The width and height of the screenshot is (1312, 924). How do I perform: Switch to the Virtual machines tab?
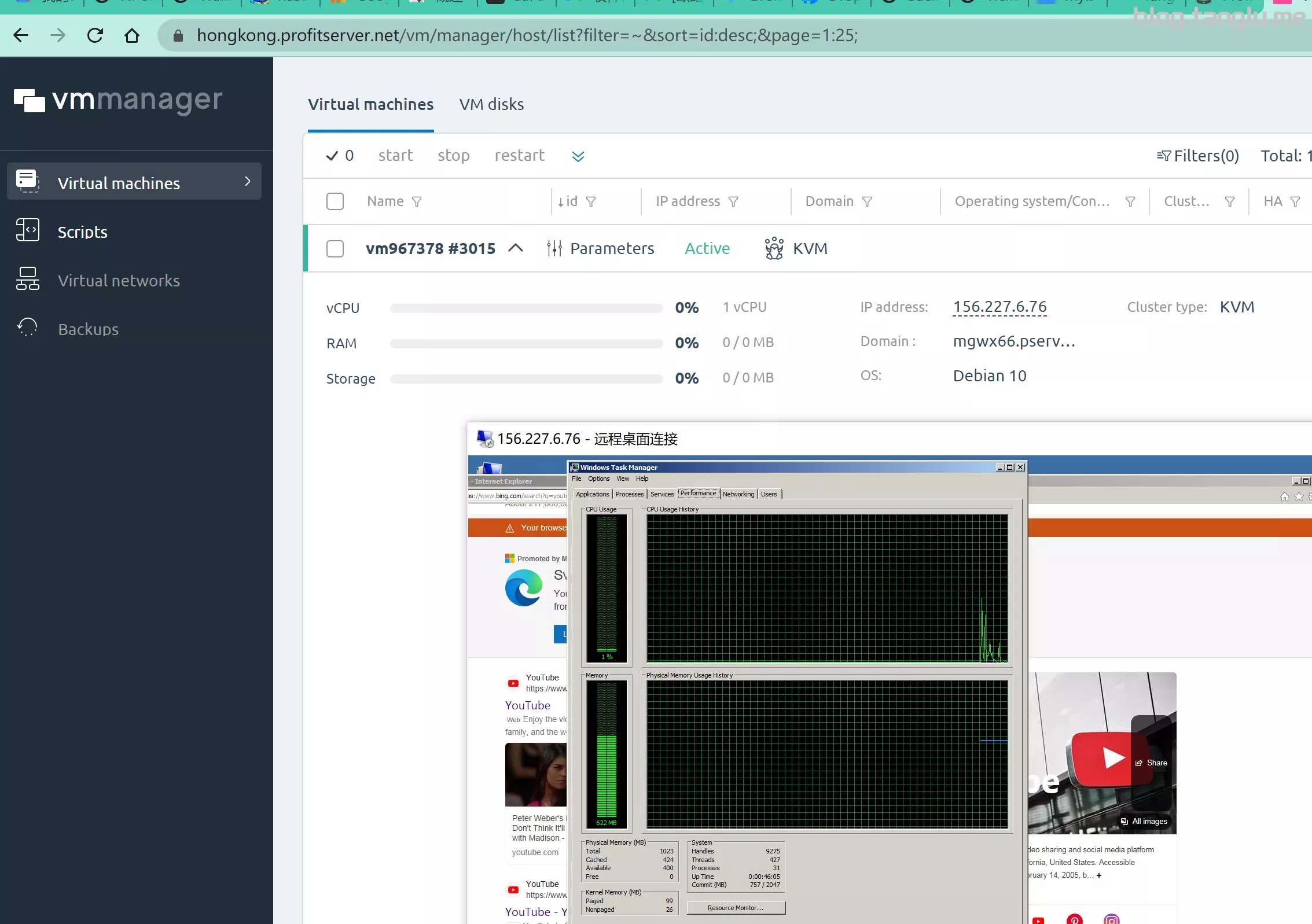[x=370, y=104]
